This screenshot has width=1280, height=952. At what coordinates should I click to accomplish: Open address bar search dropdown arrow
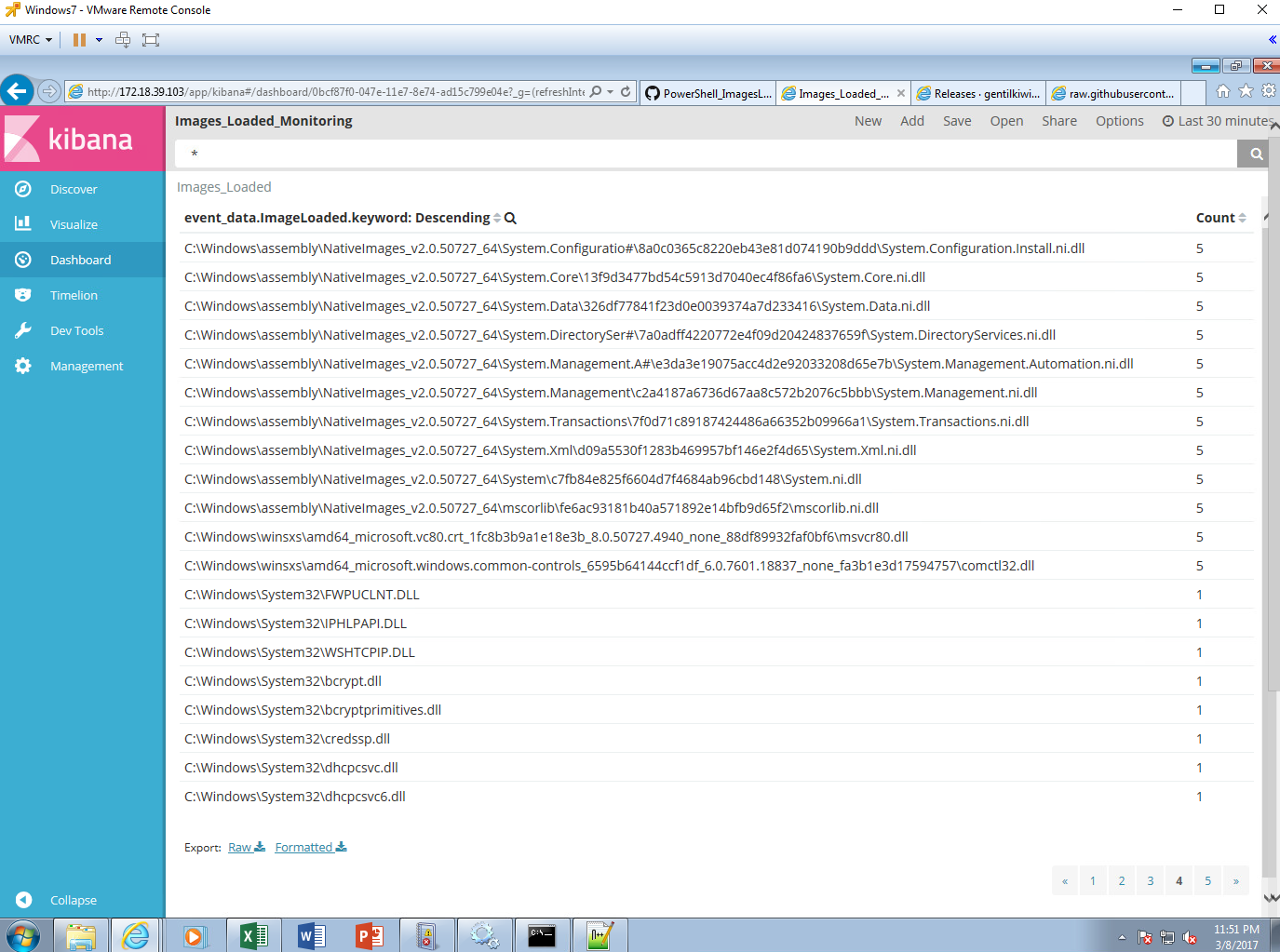coord(611,92)
